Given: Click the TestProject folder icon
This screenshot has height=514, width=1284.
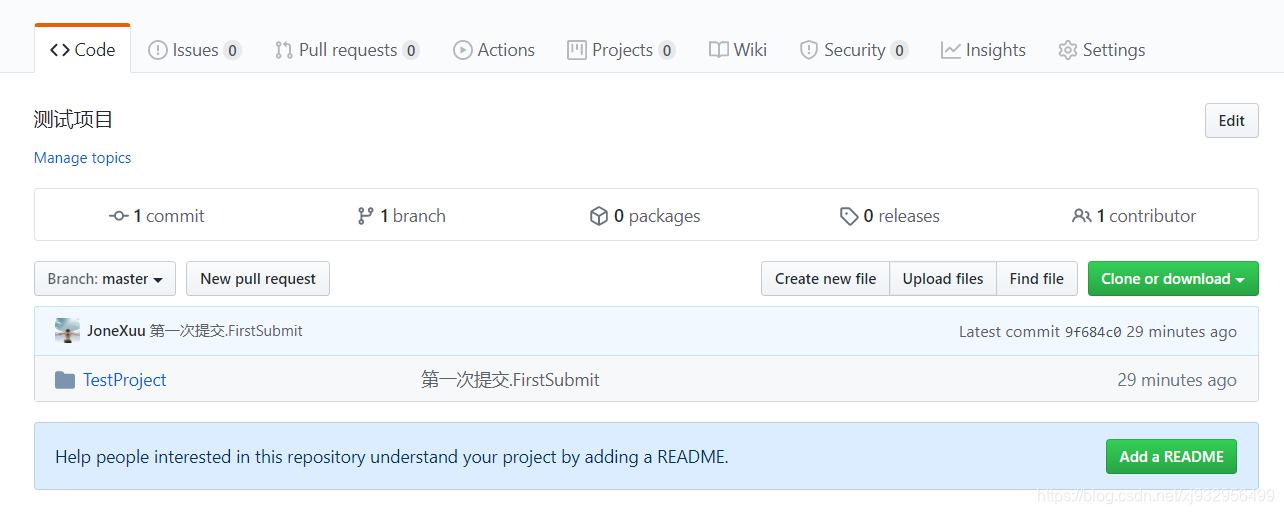Looking at the screenshot, I should click(65, 380).
